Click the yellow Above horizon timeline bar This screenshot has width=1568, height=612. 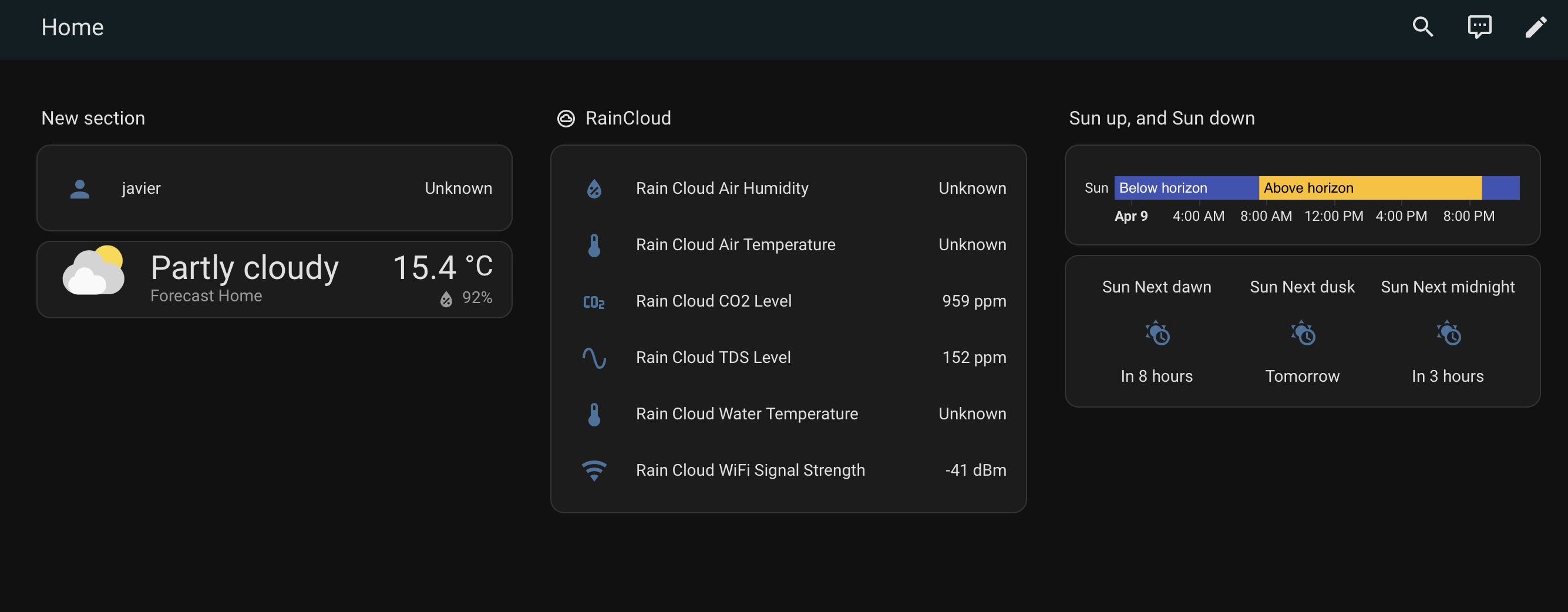click(1370, 188)
